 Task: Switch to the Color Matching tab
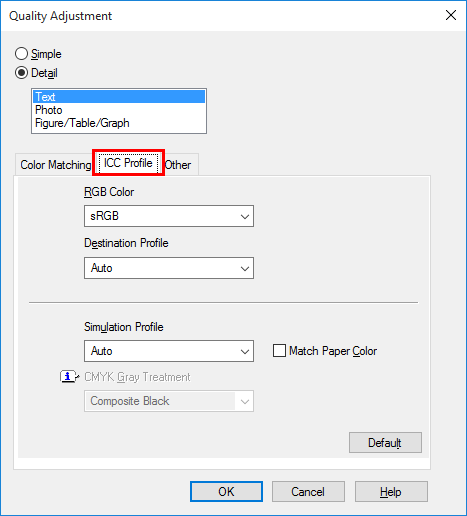click(55, 165)
